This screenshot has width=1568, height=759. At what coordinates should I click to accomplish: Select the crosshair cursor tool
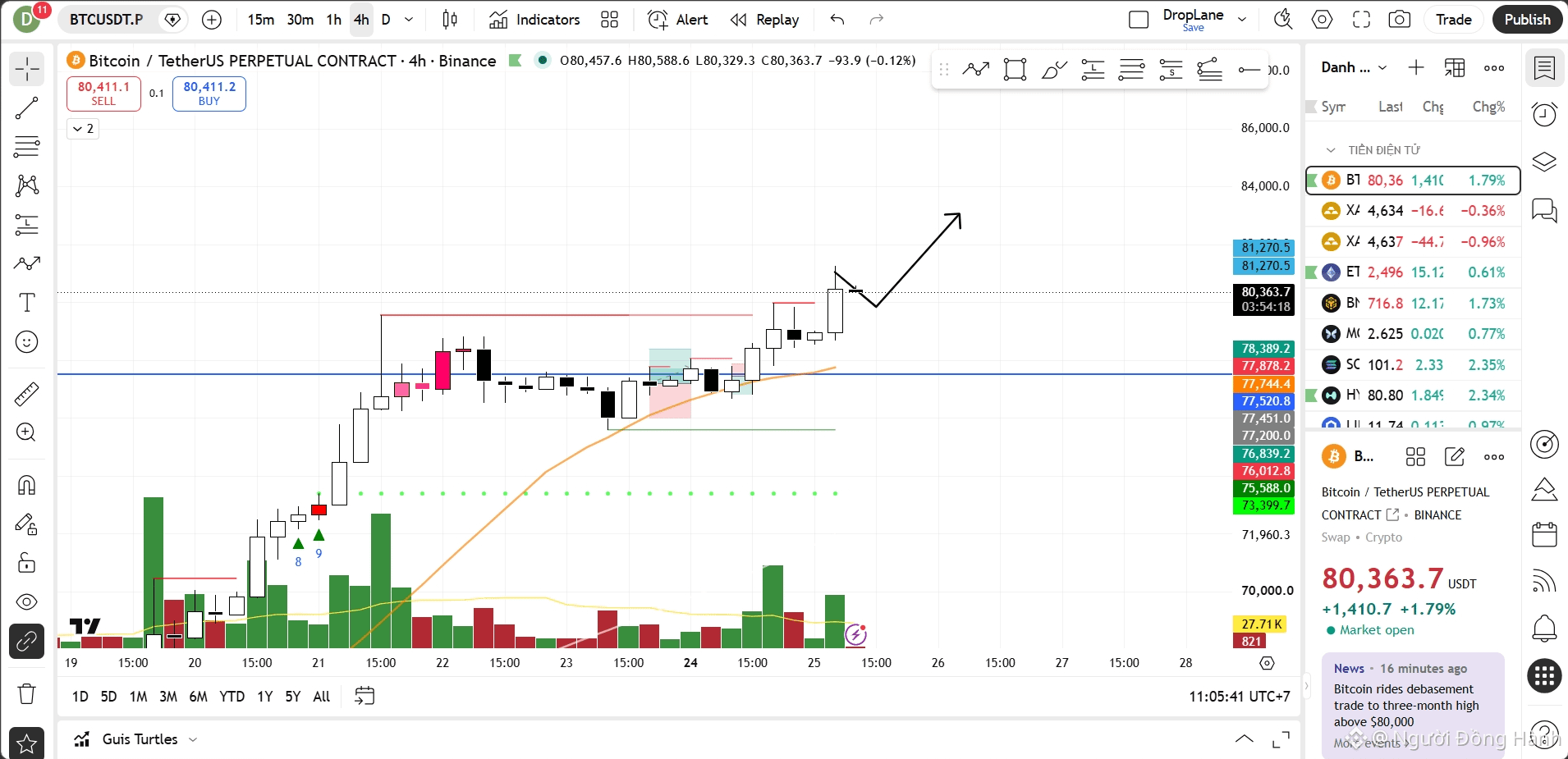(x=27, y=69)
